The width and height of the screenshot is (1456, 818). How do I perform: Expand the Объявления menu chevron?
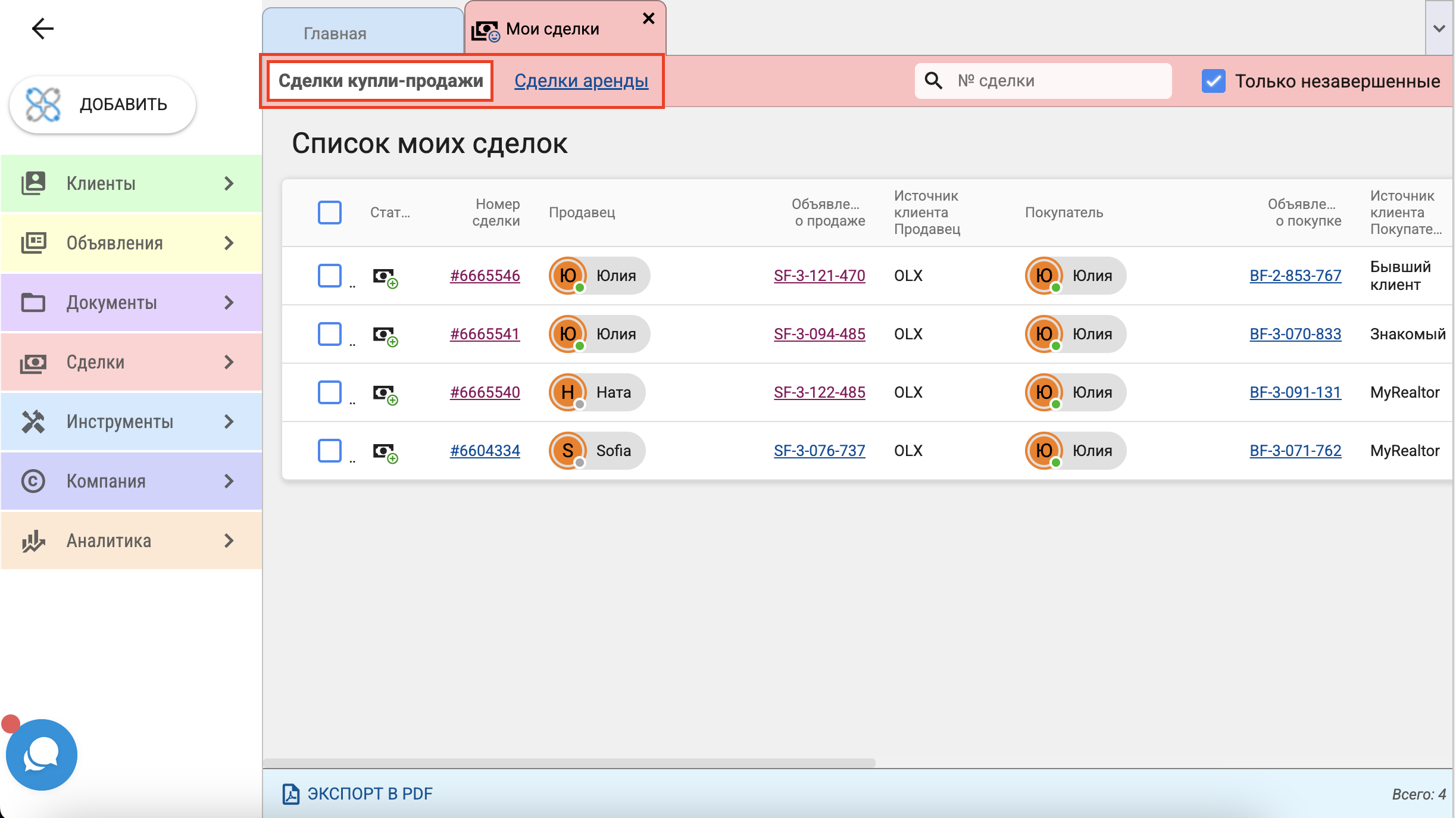[x=229, y=243]
